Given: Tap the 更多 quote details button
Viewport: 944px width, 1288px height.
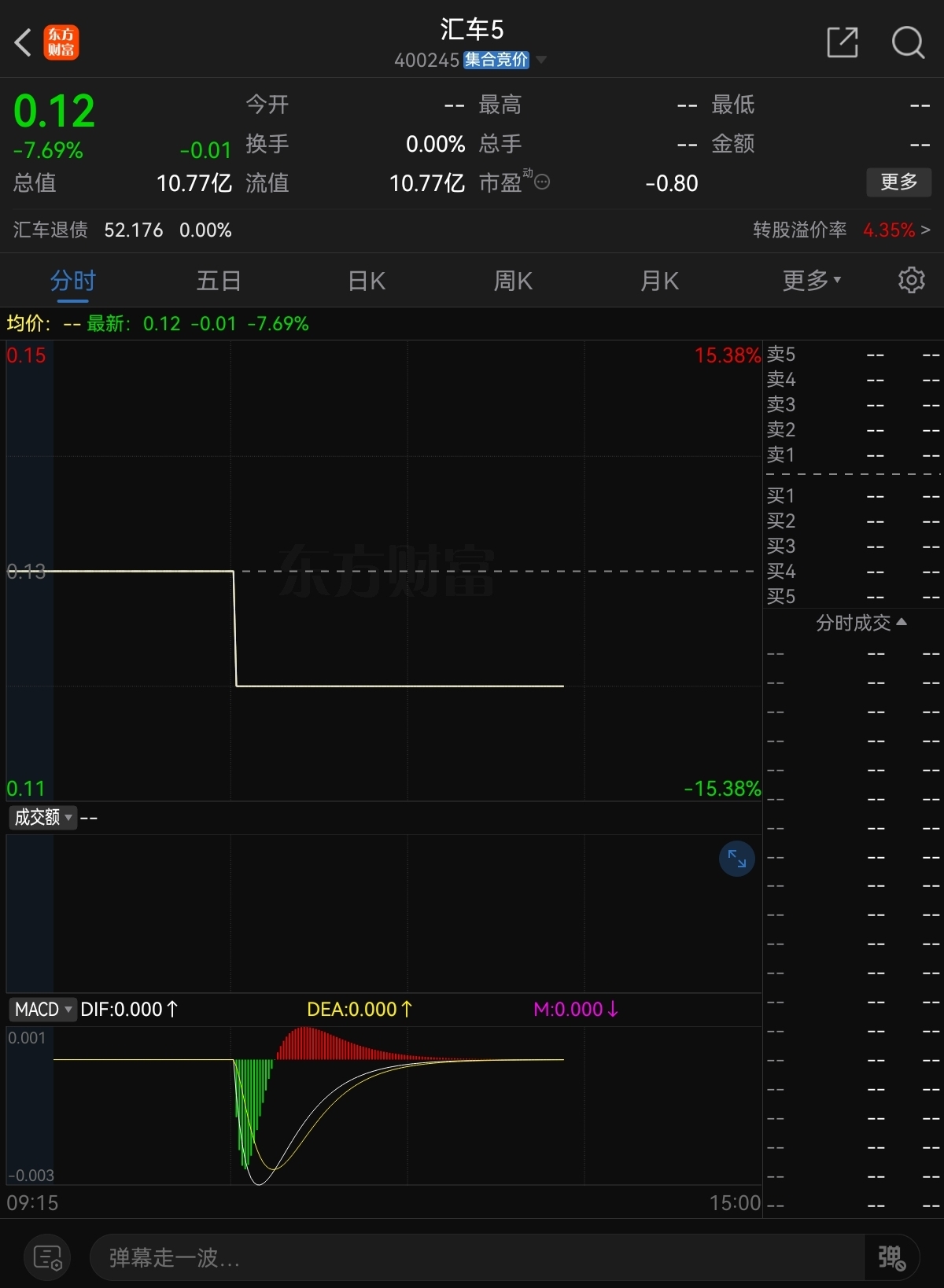Looking at the screenshot, I should (899, 182).
